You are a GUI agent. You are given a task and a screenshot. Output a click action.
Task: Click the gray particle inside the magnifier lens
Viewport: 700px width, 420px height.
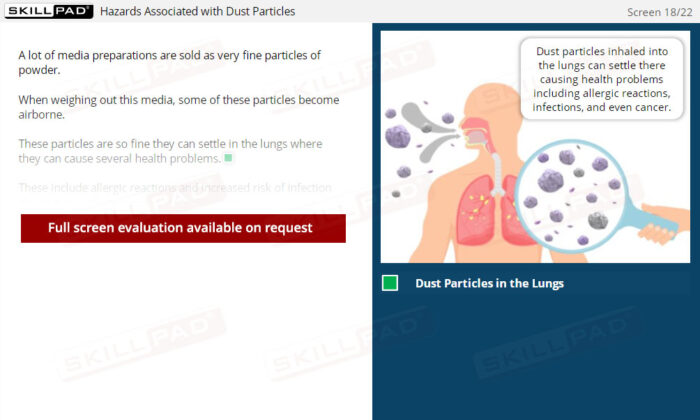coord(597,220)
